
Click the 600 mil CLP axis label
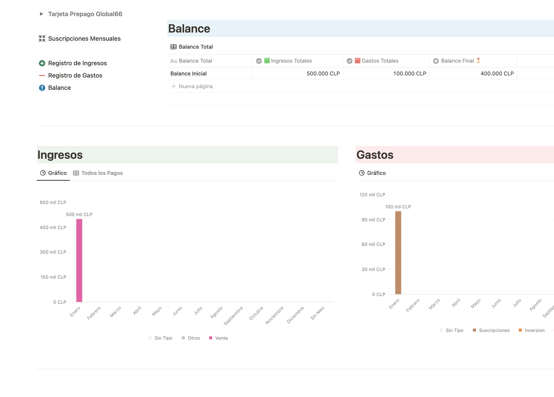53,202
